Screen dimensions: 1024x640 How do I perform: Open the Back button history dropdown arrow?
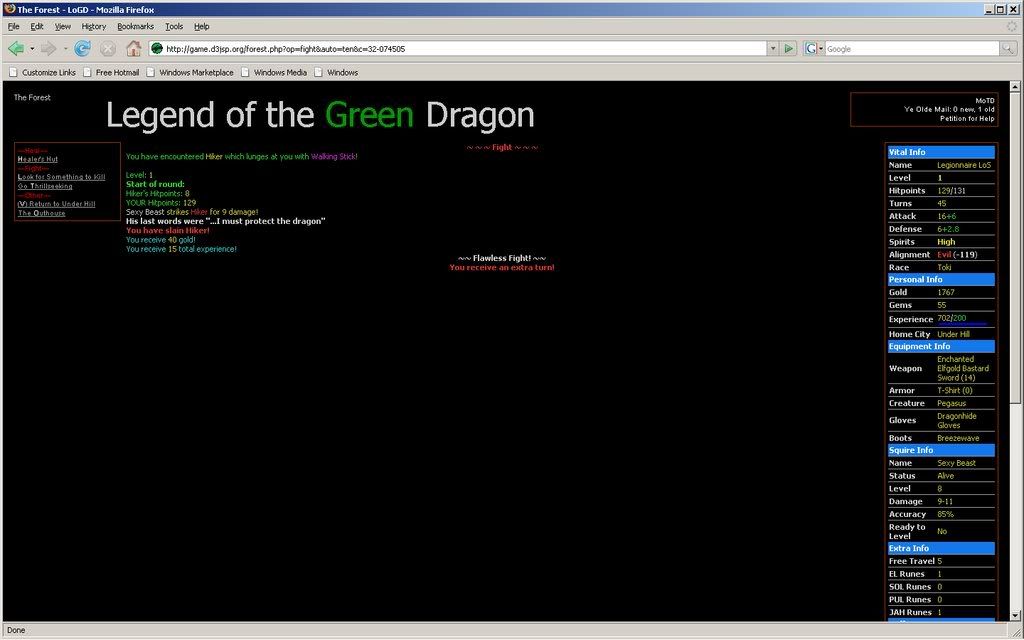coord(32,48)
